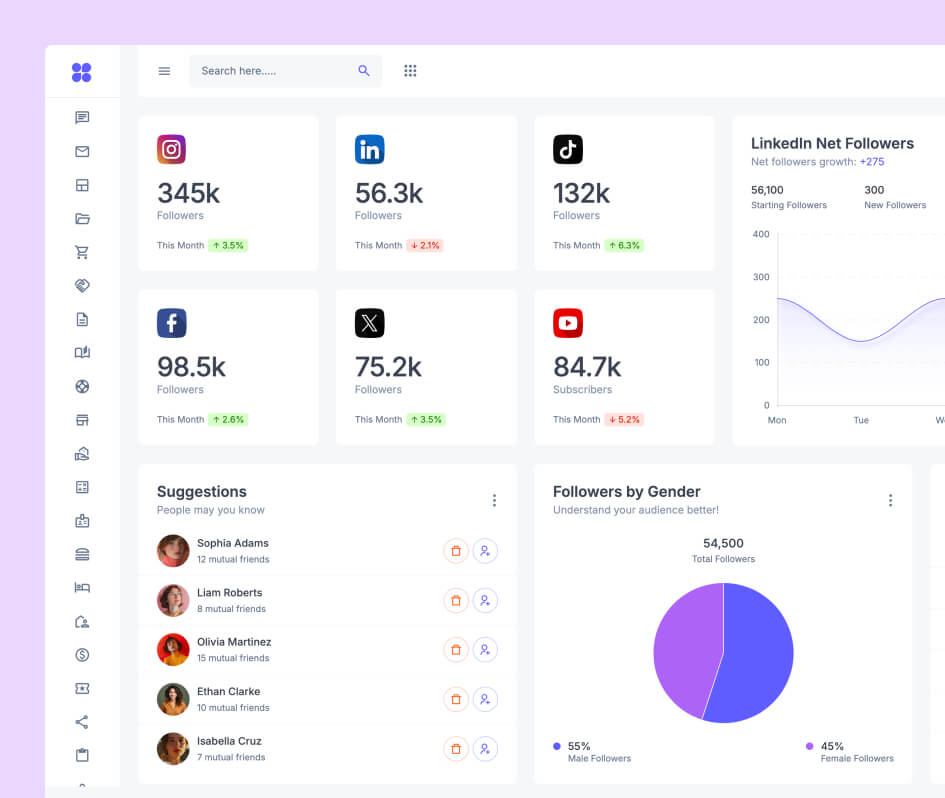The width and height of the screenshot is (945, 798).
Task: Select the mail envelope icon in the sidebar
Action: coord(82,151)
